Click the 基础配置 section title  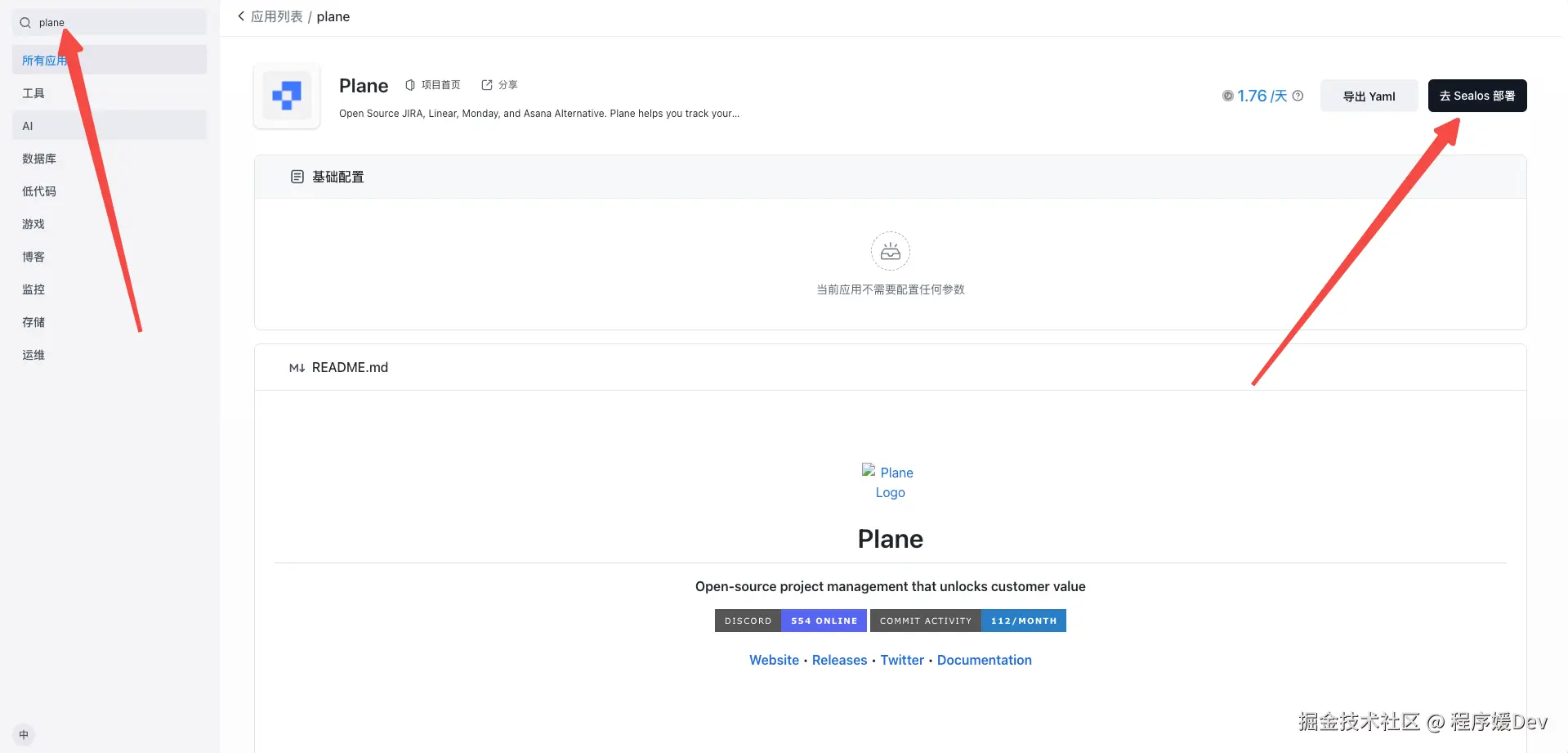[x=337, y=177]
